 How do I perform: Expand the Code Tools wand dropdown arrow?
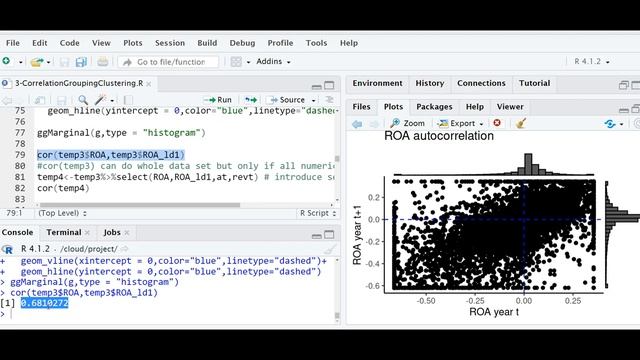click(112, 100)
